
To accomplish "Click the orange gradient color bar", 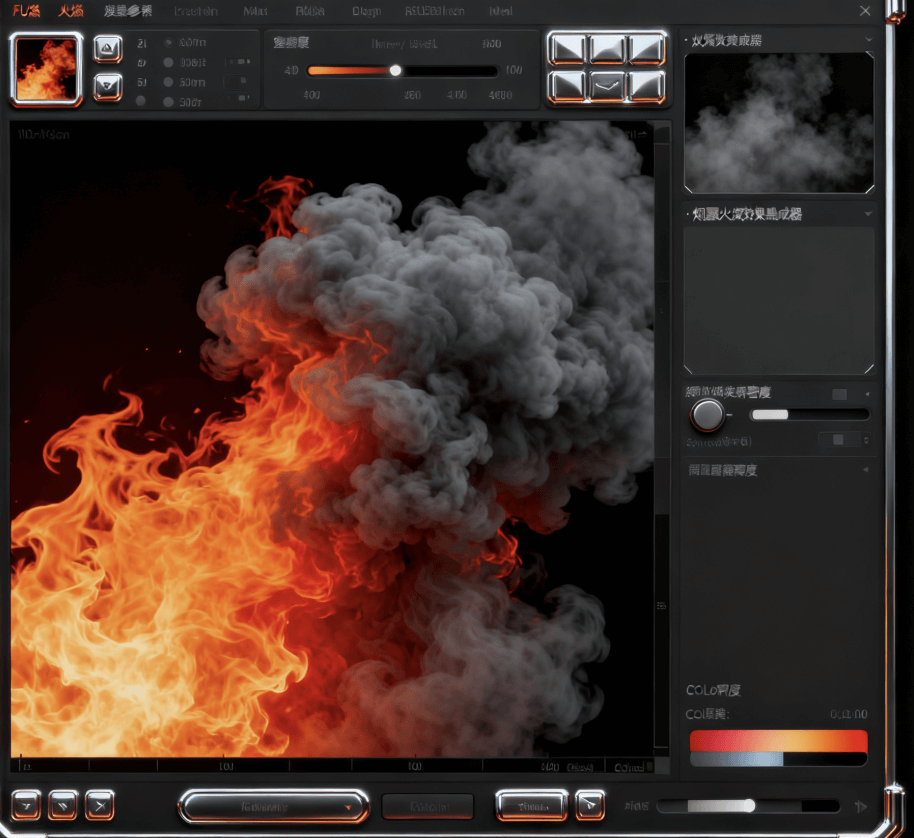I will (778, 741).
